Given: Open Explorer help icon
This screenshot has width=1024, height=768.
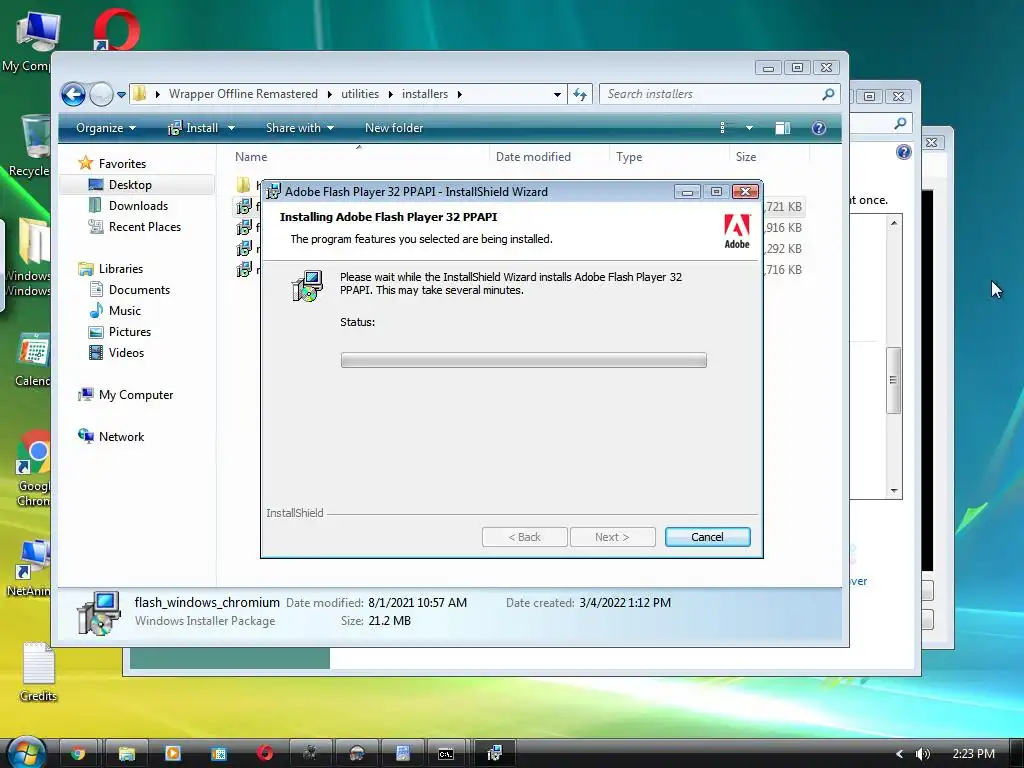Looking at the screenshot, I should click(x=818, y=128).
